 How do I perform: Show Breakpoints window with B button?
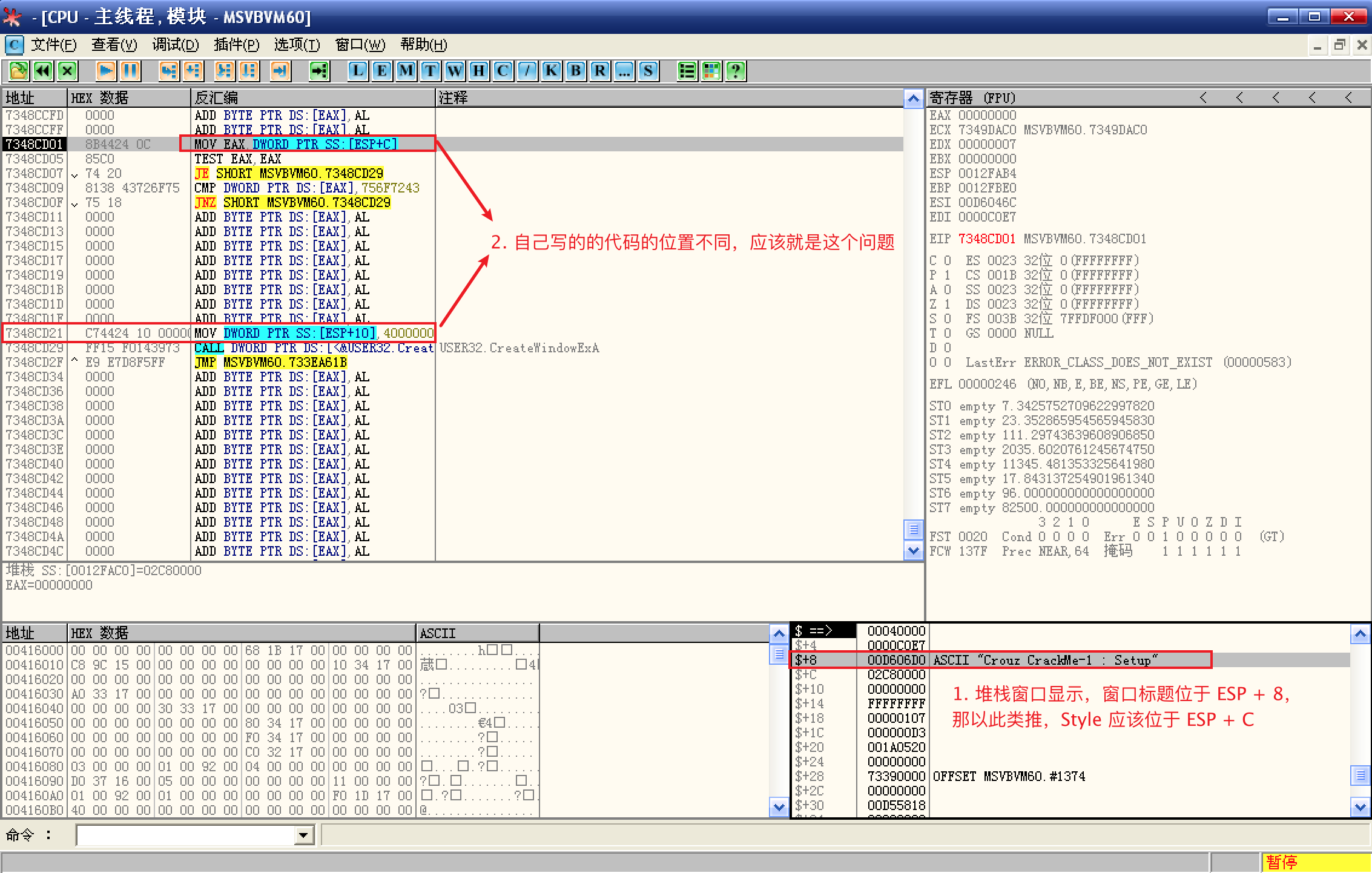coord(576,71)
